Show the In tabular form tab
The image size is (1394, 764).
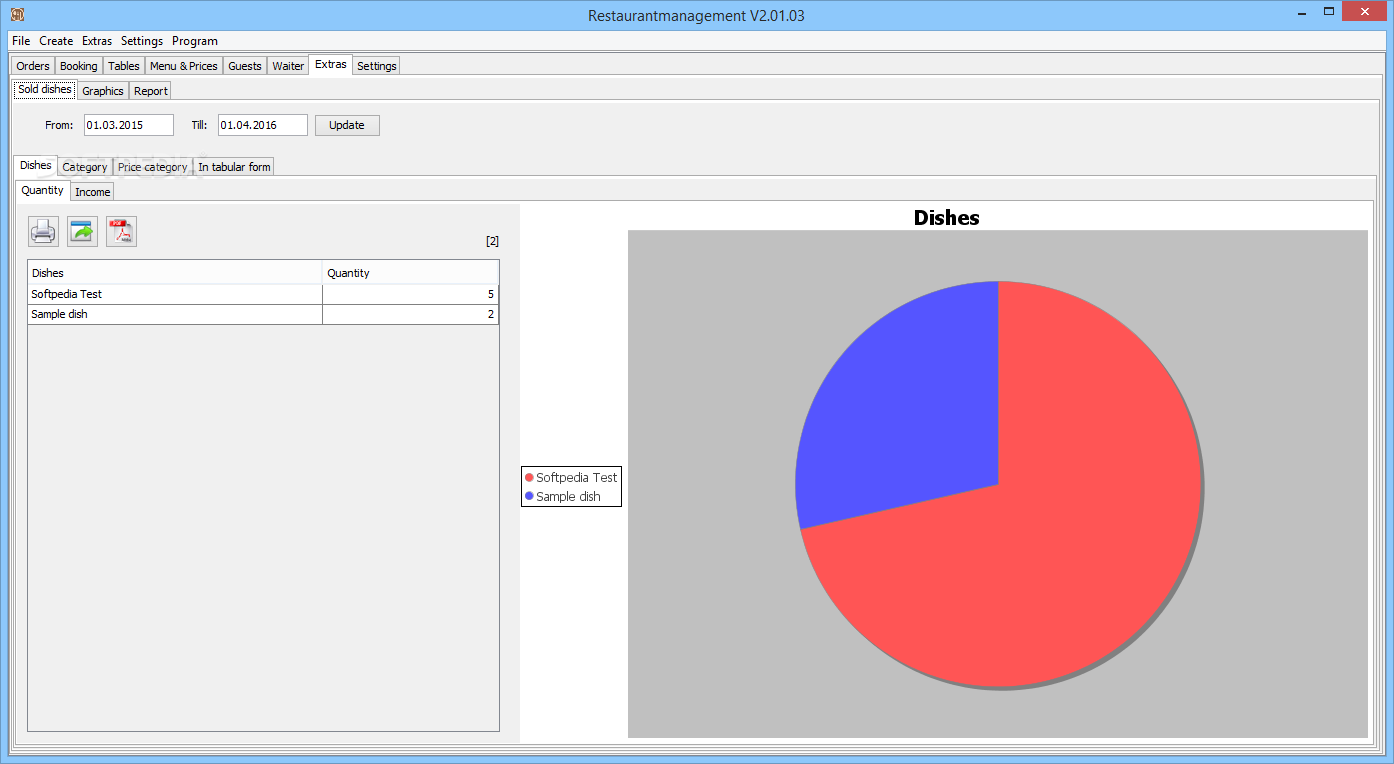tap(234, 167)
